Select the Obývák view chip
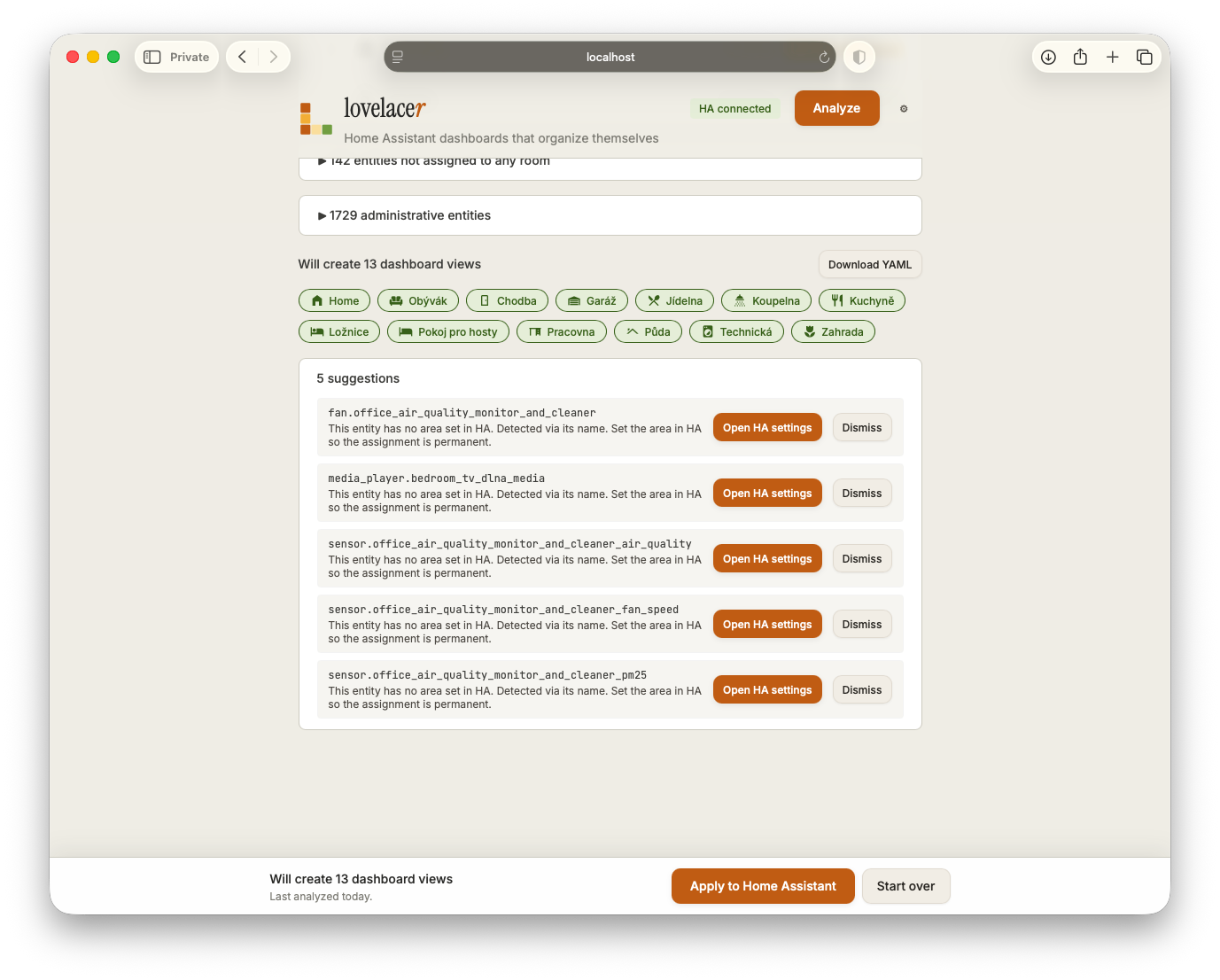This screenshot has width=1220, height=980. click(x=418, y=301)
